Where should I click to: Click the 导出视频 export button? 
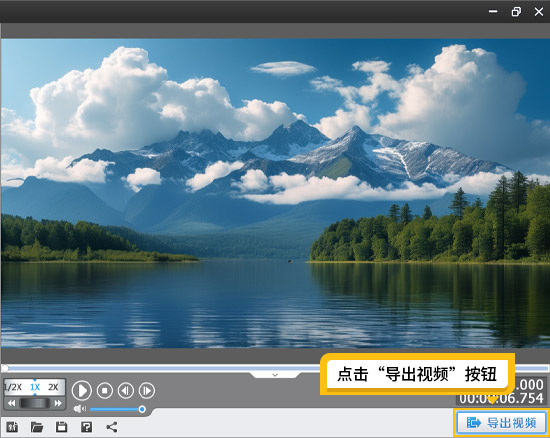coord(501,423)
